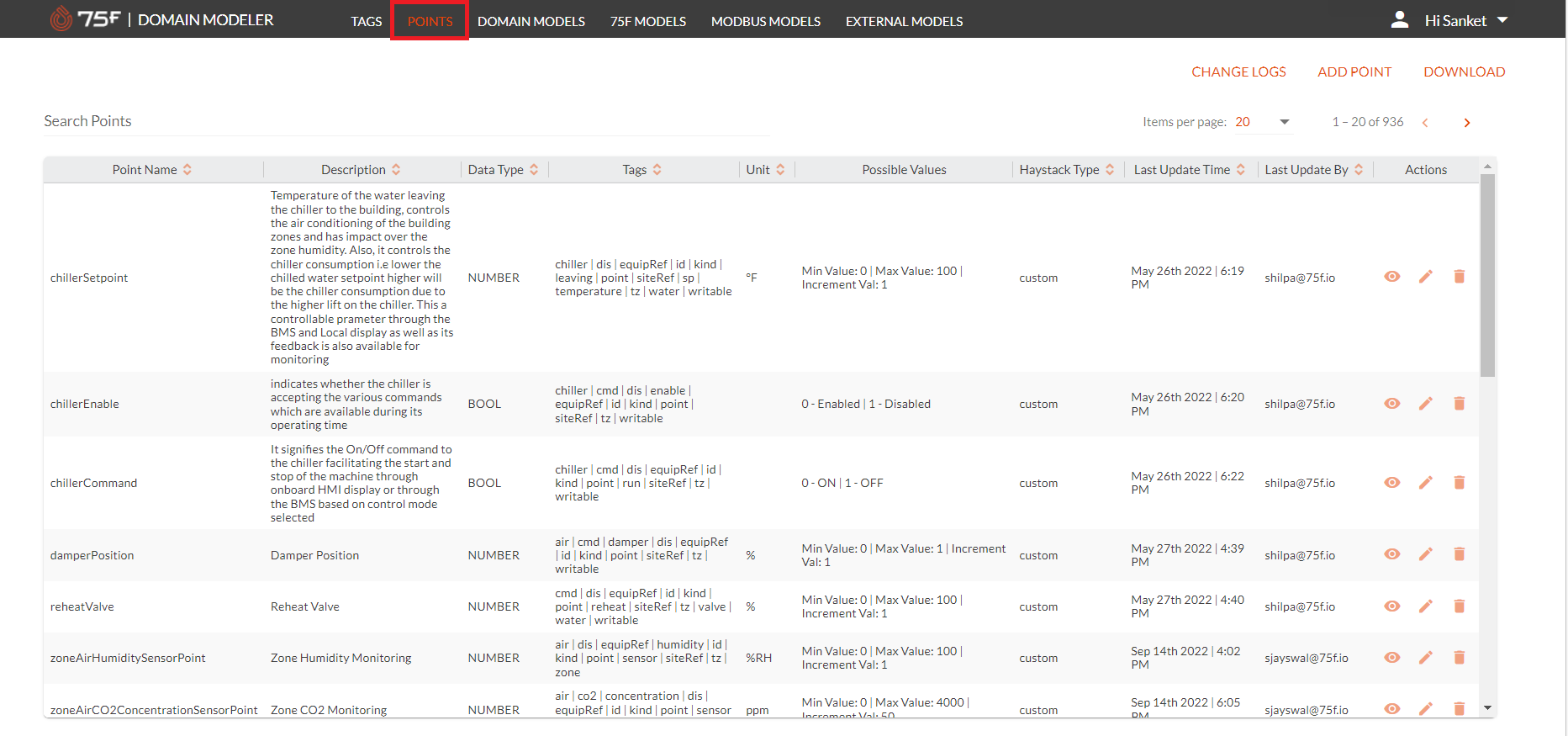Sort by Haystack Type column arrows
The width and height of the screenshot is (1568, 736).
click(x=1110, y=170)
